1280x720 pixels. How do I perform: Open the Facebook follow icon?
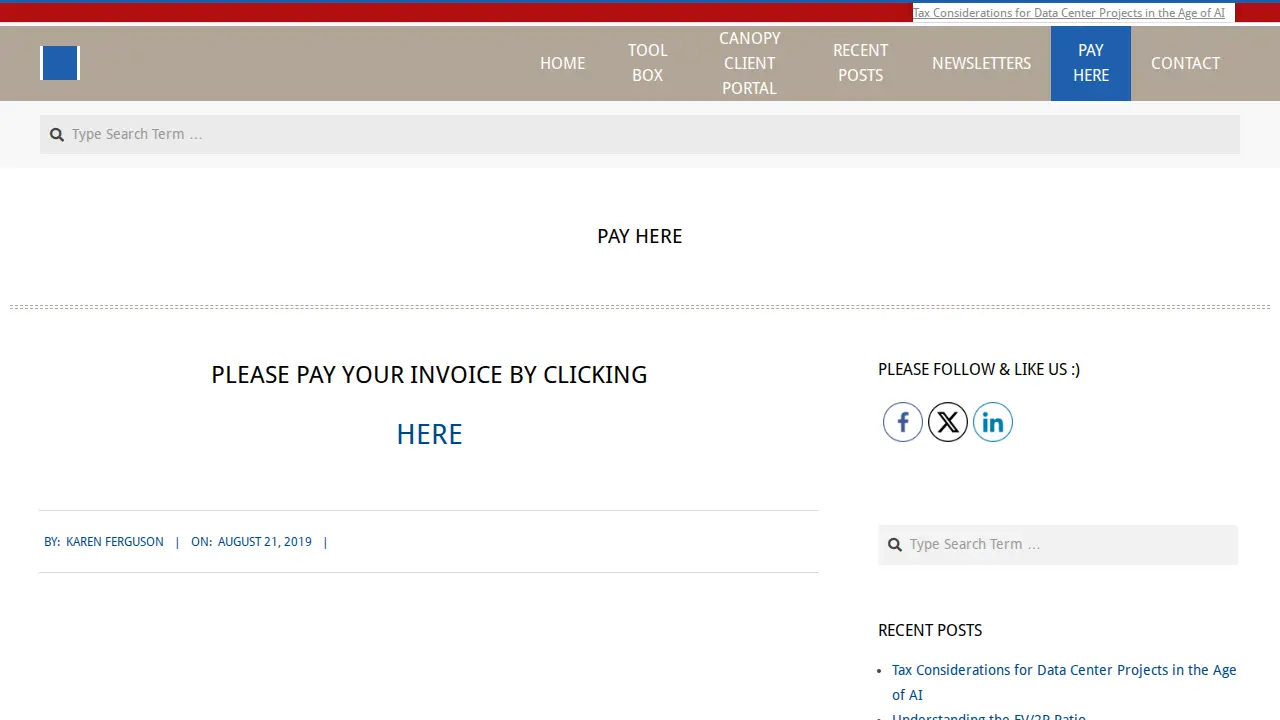pos(902,422)
